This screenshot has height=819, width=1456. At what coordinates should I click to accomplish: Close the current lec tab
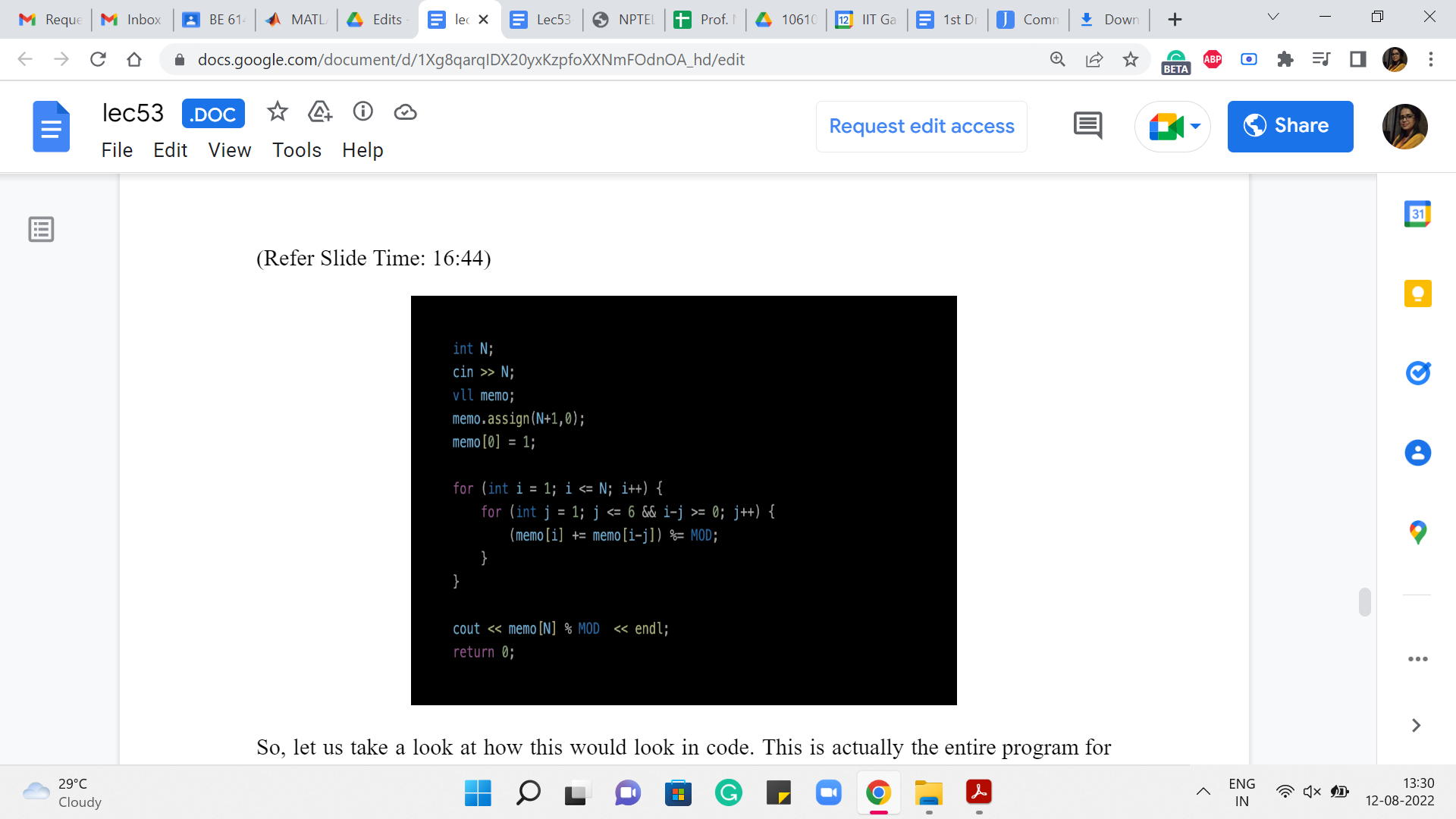tap(483, 20)
